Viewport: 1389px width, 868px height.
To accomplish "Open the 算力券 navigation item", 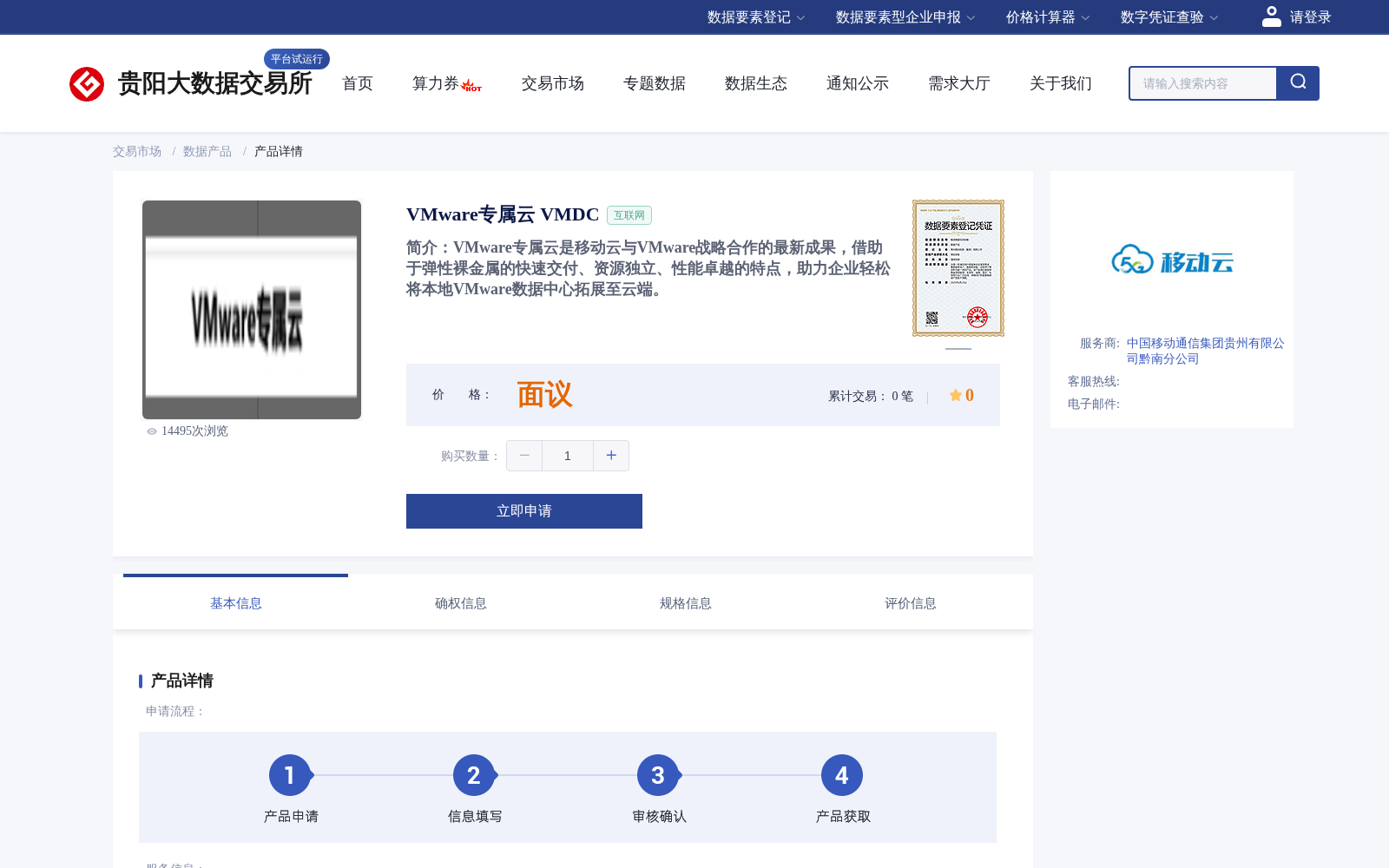I will coord(436,83).
